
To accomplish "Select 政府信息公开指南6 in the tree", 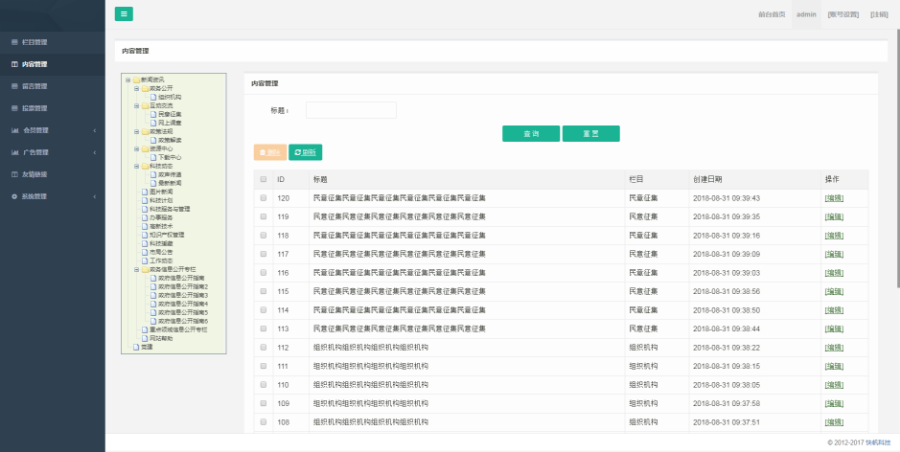I will click(x=183, y=321).
